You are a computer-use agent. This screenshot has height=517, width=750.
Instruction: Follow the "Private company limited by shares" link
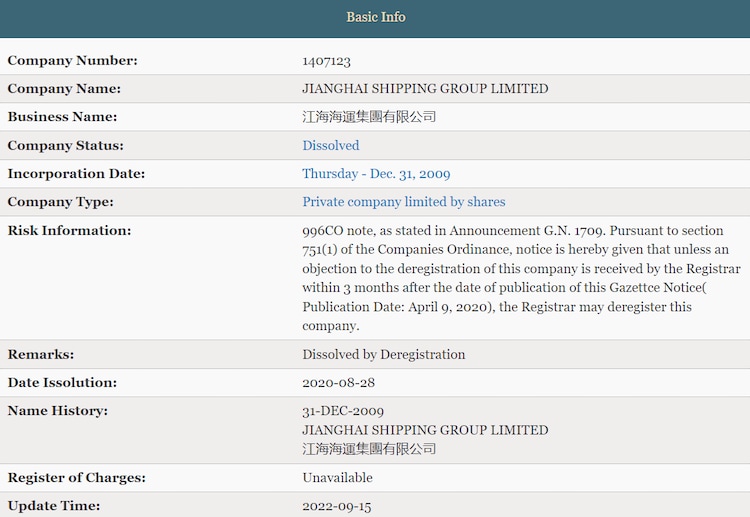coord(403,201)
